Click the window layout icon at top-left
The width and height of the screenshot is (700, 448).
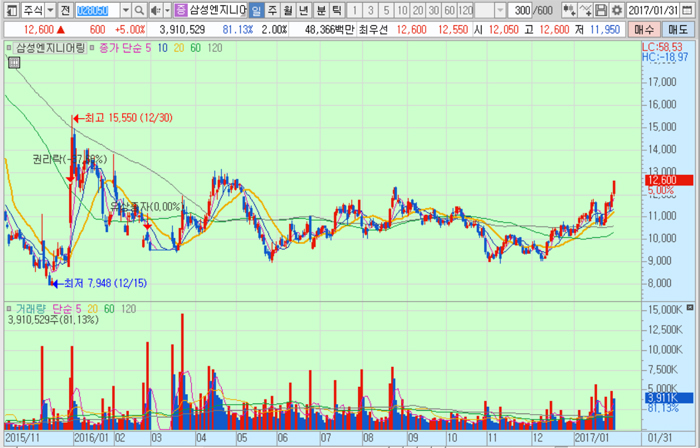click(9, 10)
